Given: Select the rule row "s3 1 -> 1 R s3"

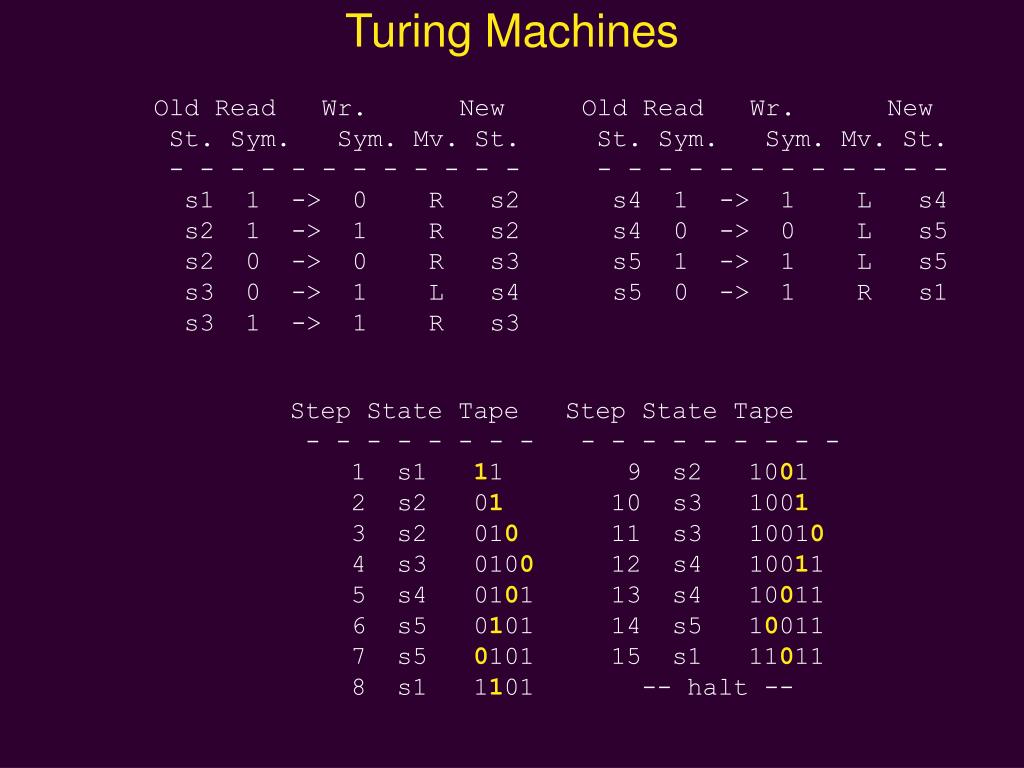Looking at the screenshot, I should (x=352, y=323).
